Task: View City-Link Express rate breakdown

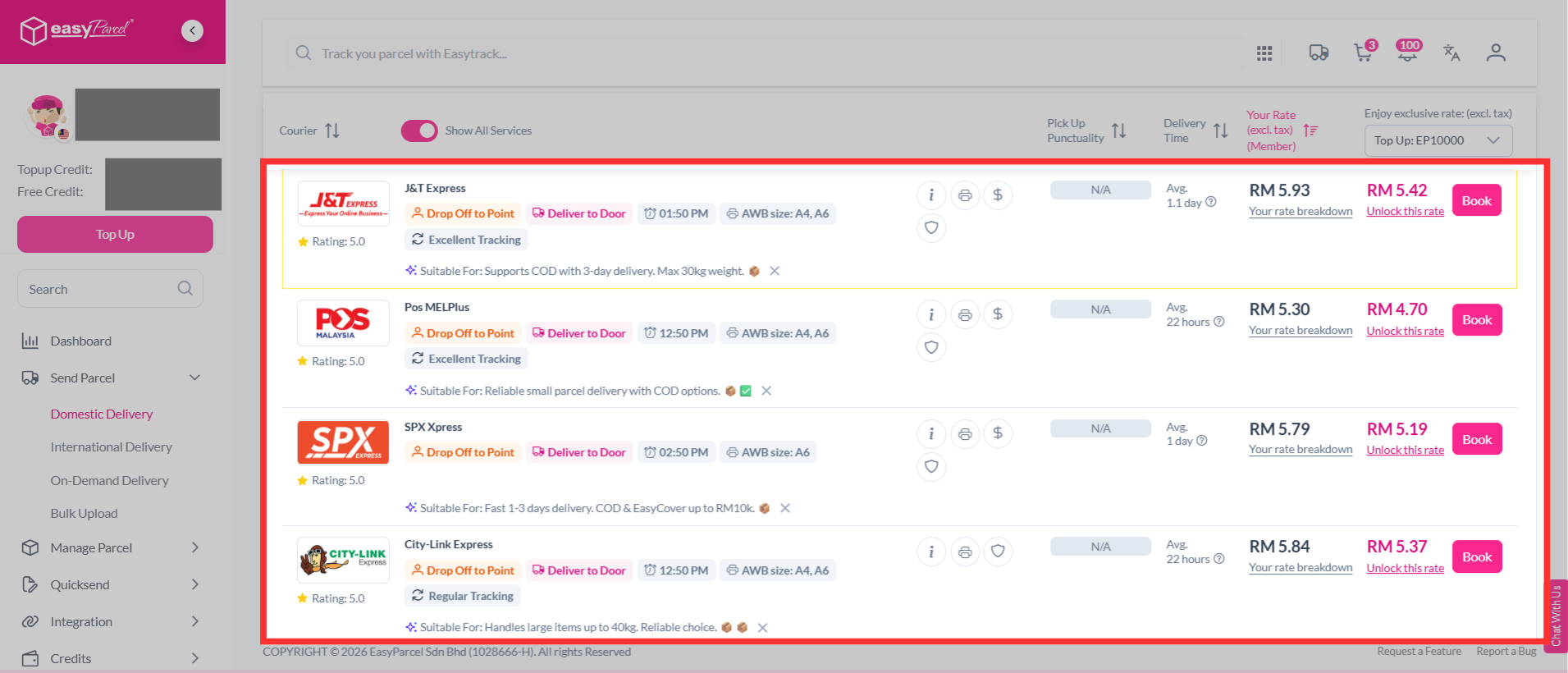Action: point(1301,568)
